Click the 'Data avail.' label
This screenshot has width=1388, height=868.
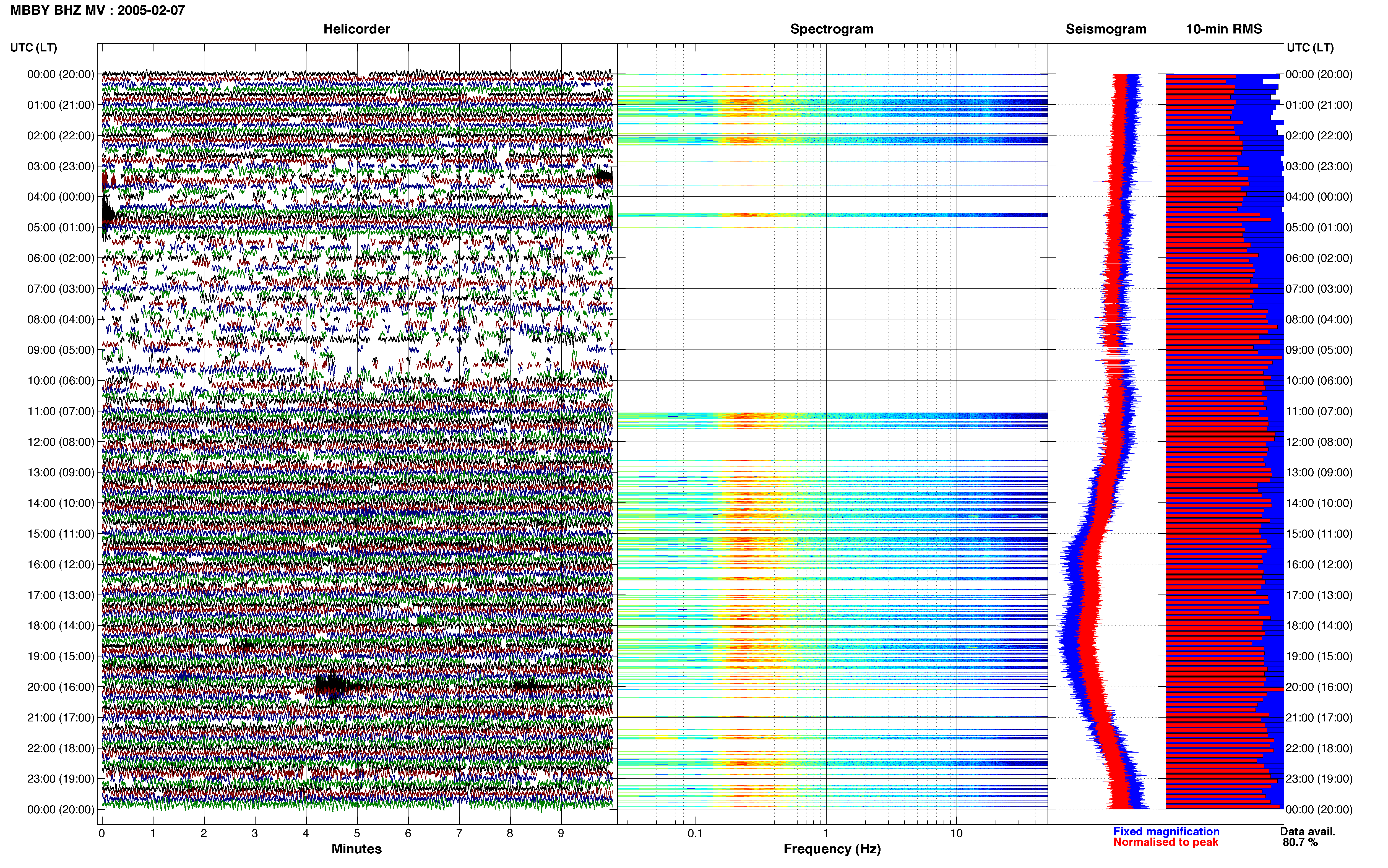click(x=1308, y=831)
